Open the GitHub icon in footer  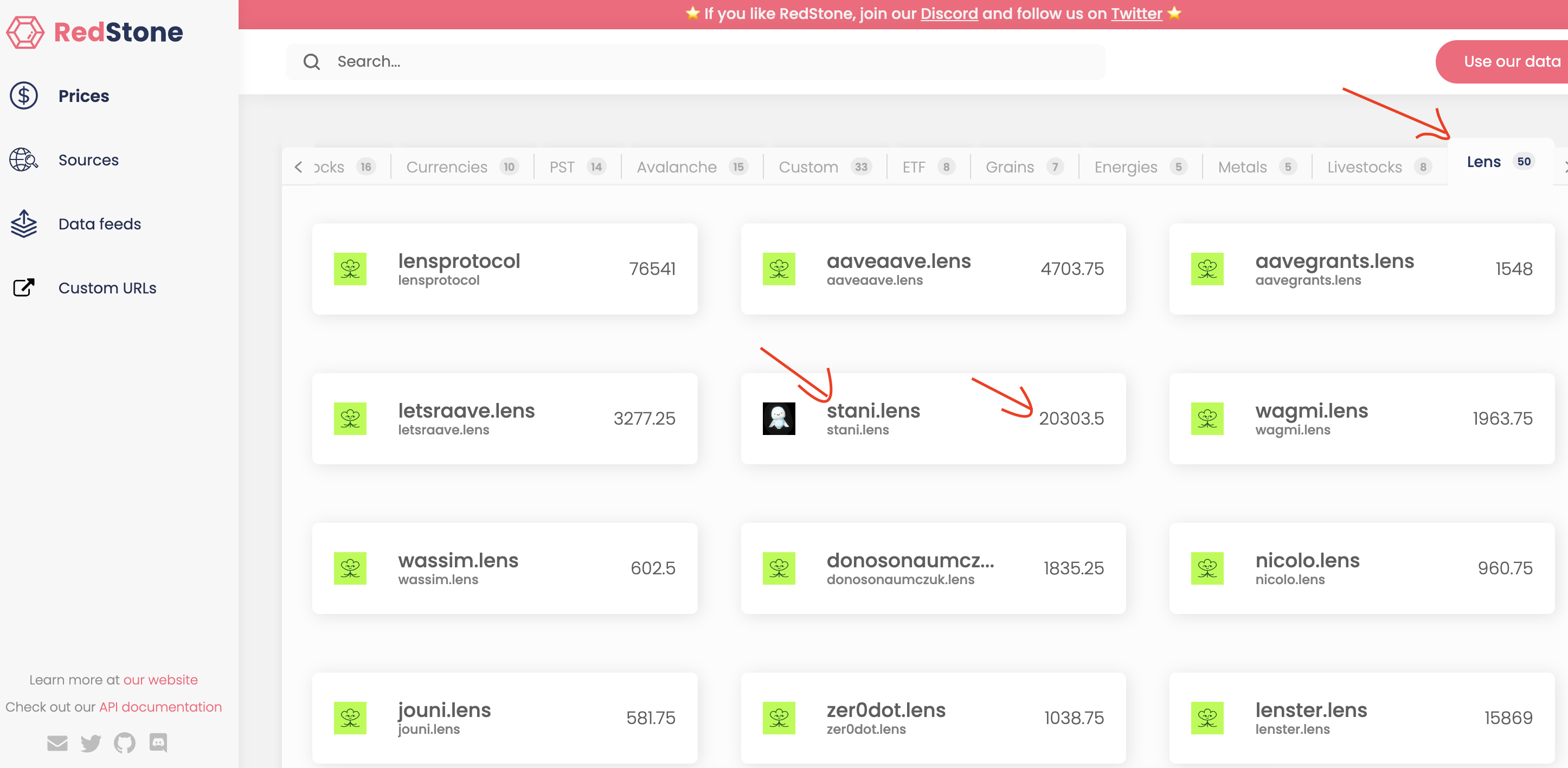point(124,743)
